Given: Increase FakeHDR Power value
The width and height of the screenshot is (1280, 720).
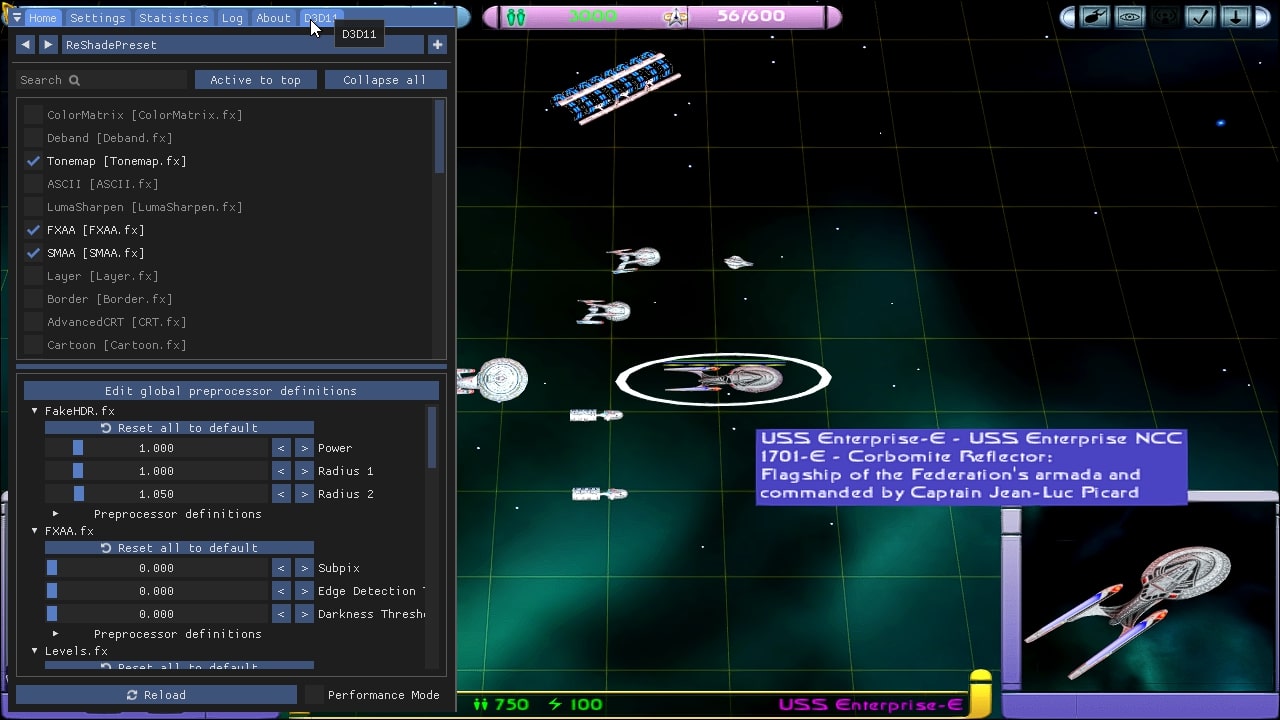Looking at the screenshot, I should tap(304, 448).
